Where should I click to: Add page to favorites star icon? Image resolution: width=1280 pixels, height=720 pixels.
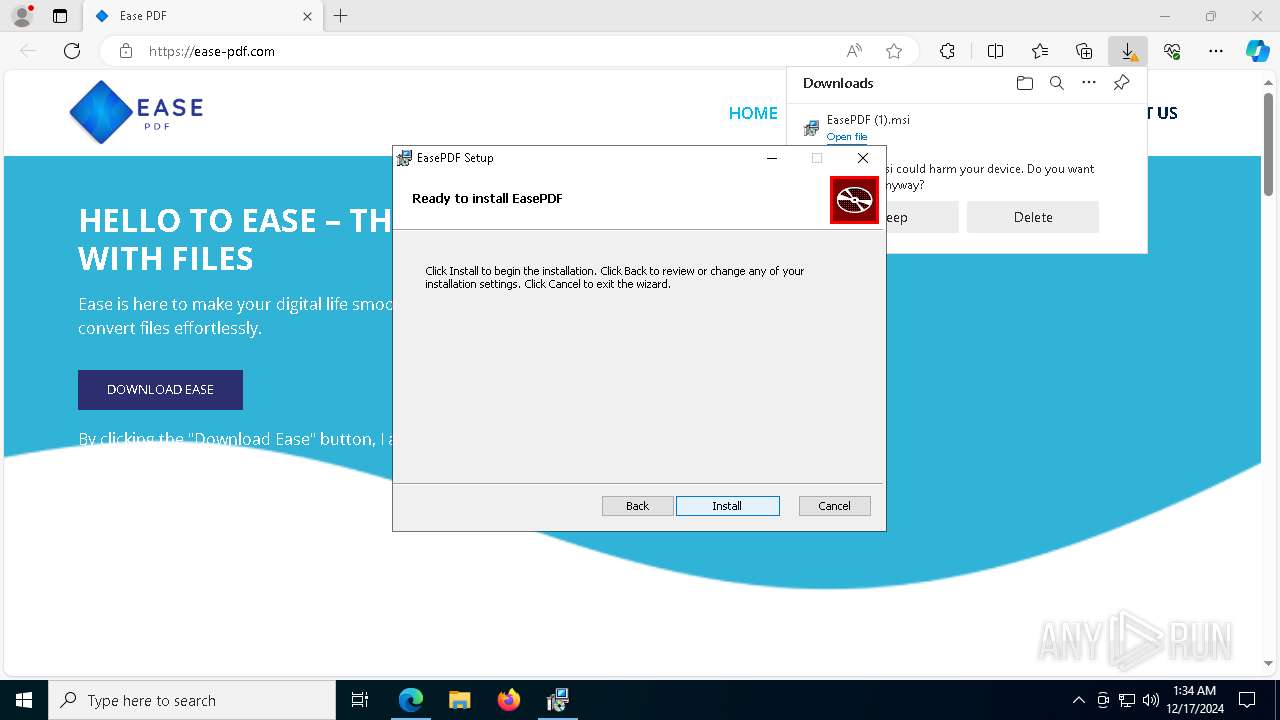tap(894, 51)
